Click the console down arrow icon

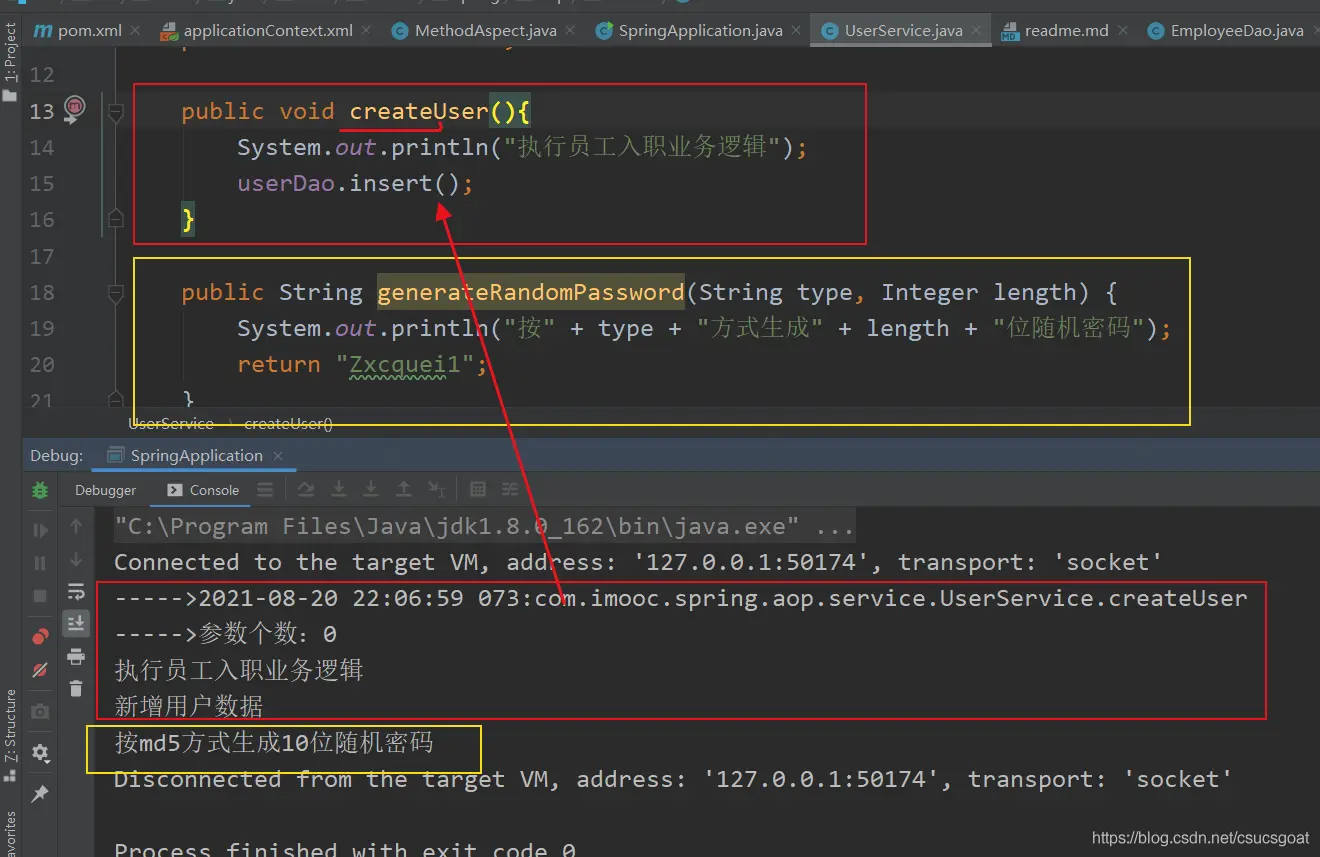pos(76,559)
